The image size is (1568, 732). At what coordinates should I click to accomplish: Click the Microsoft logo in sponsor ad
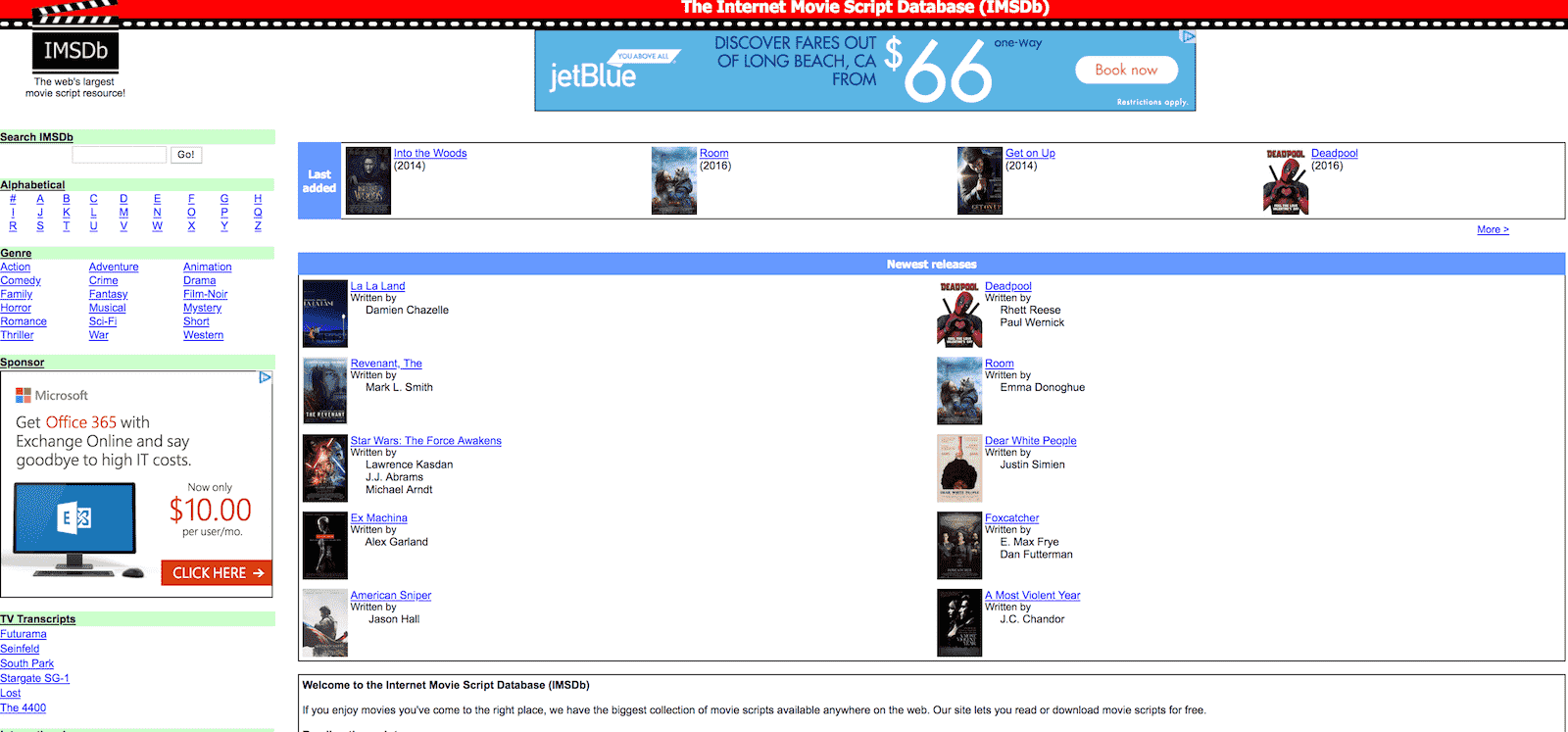click(52, 395)
